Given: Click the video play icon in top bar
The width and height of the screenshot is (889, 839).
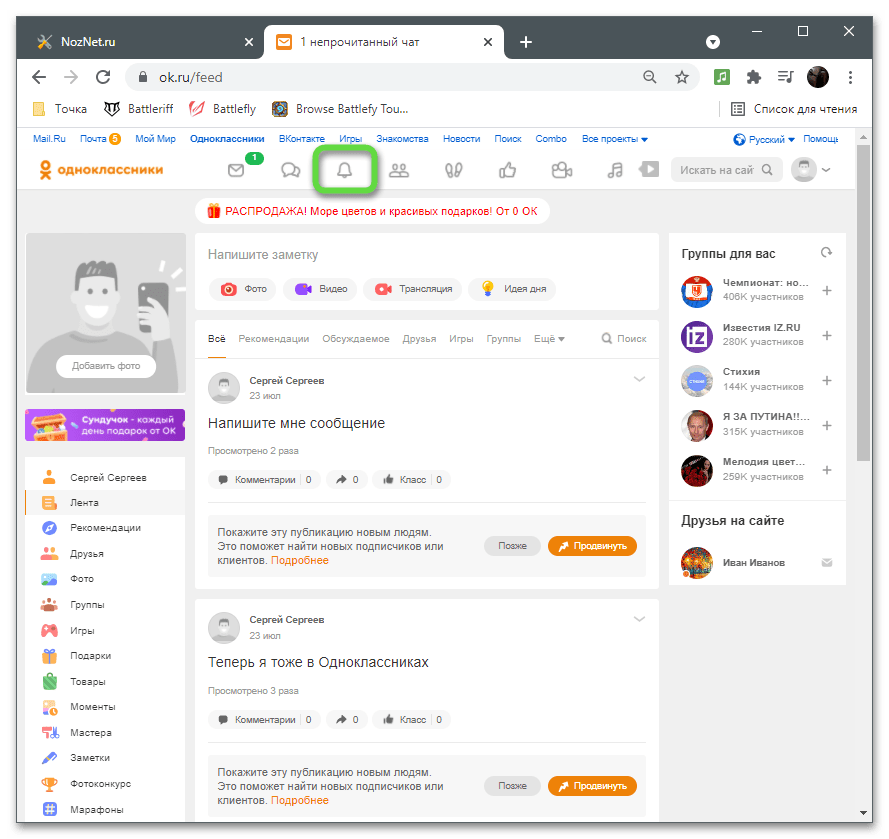Looking at the screenshot, I should click(649, 169).
